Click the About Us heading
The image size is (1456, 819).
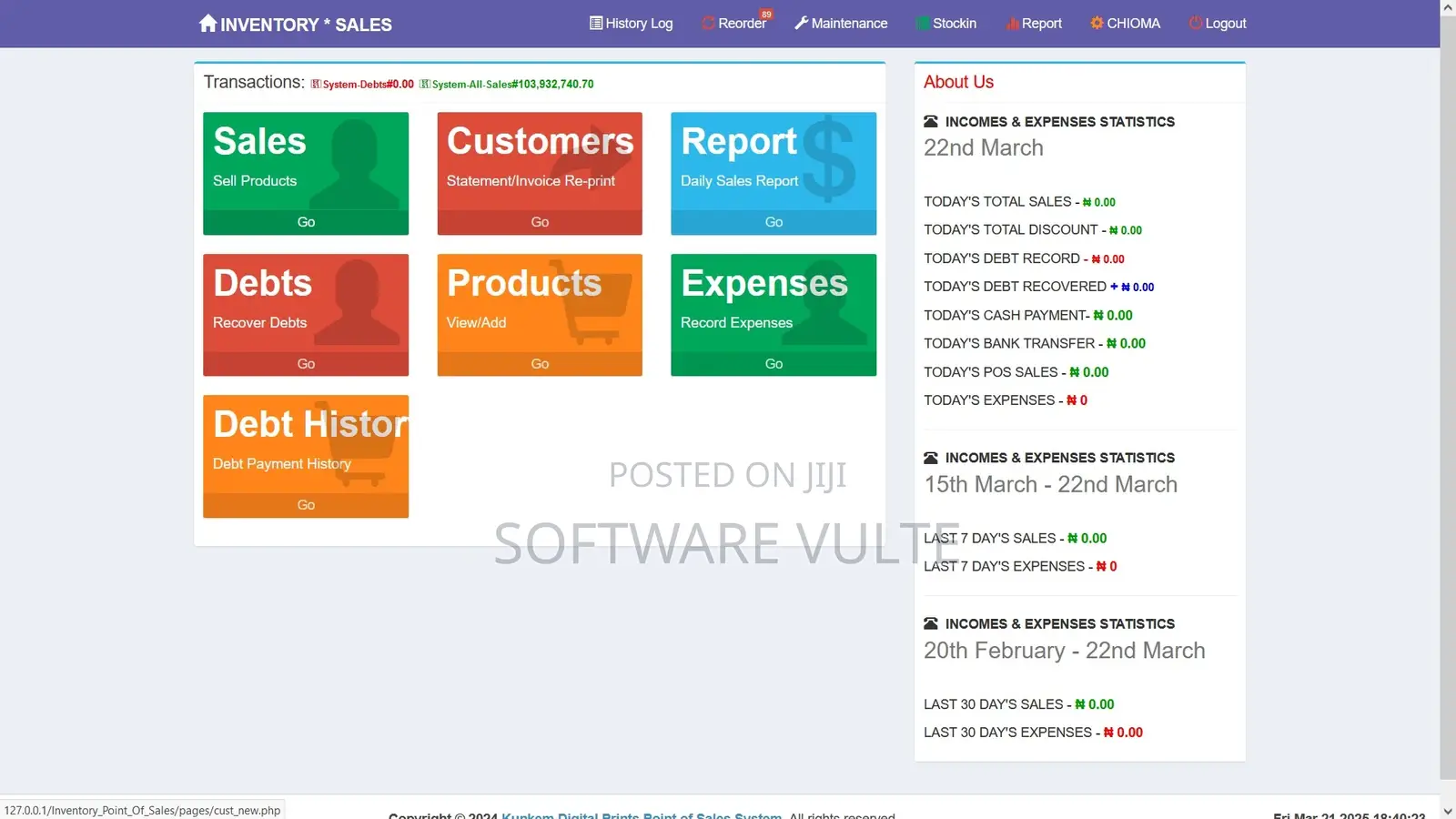click(958, 82)
